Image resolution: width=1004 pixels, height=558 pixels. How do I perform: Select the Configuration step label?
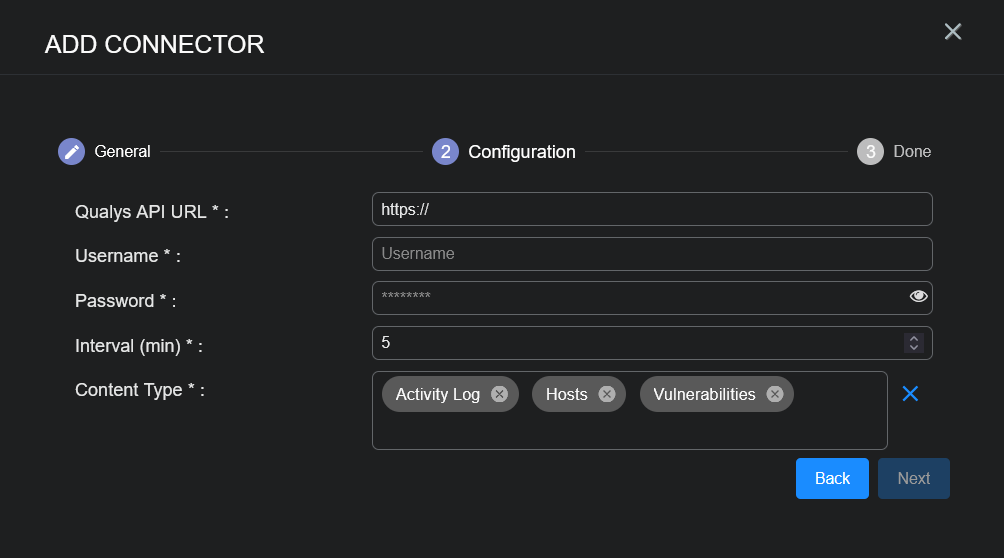522,152
